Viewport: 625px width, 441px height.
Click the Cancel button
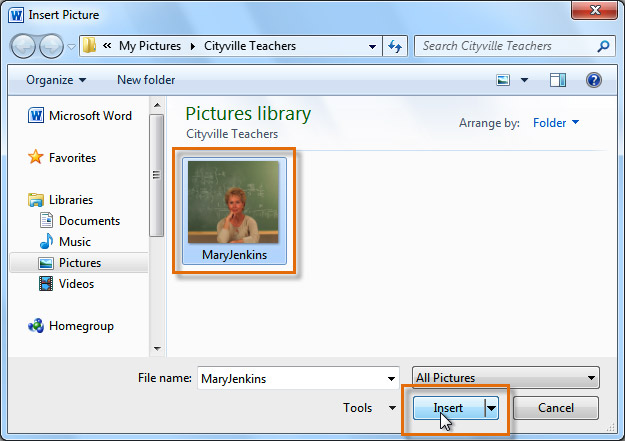(x=556, y=408)
